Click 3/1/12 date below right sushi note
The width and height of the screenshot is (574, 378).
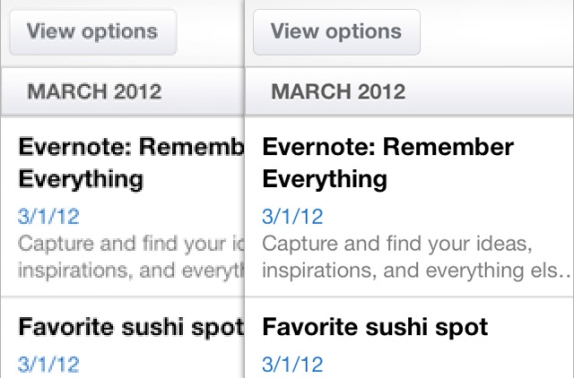292,364
